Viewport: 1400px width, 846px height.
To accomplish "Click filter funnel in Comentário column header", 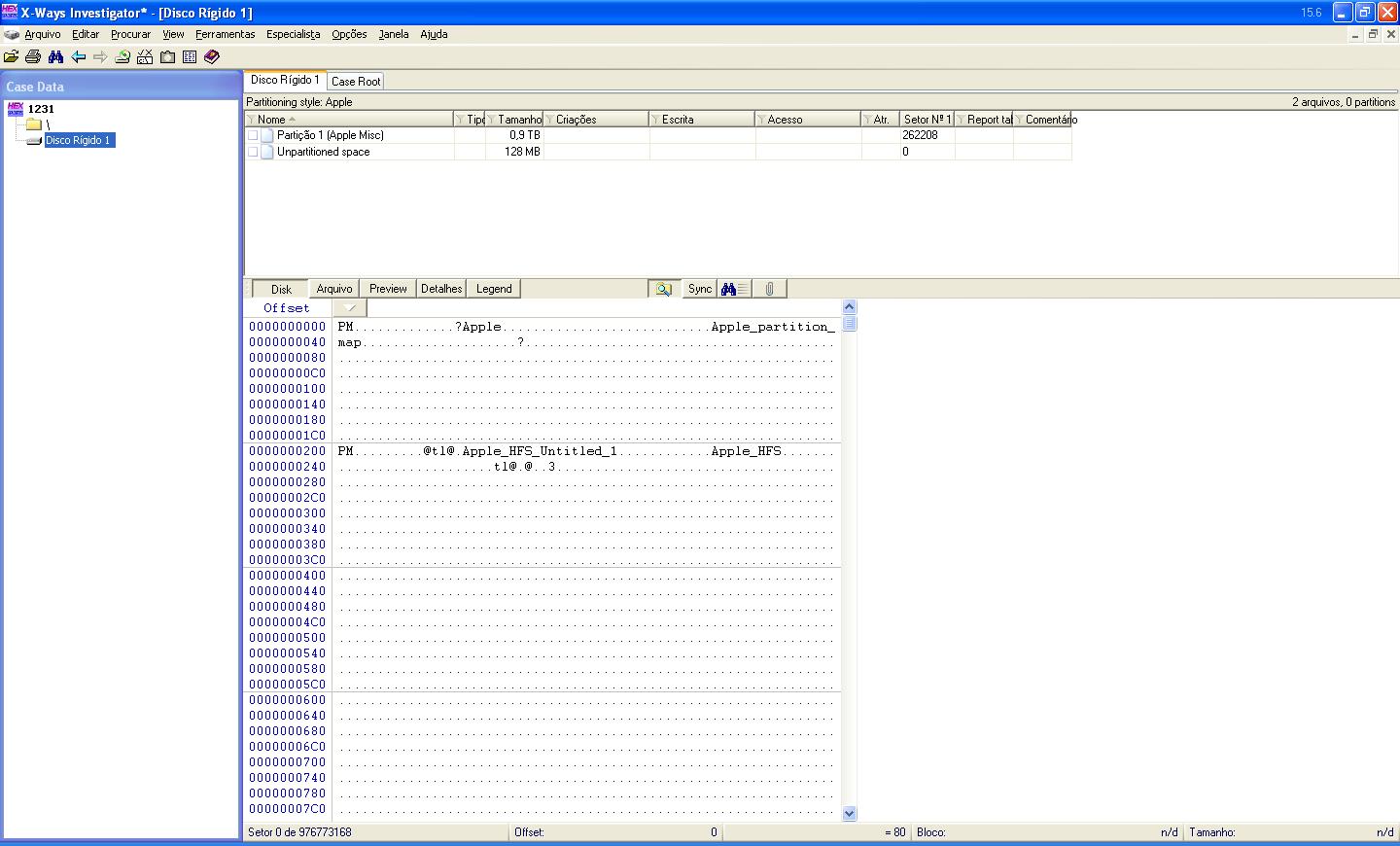I will pos(1019,120).
